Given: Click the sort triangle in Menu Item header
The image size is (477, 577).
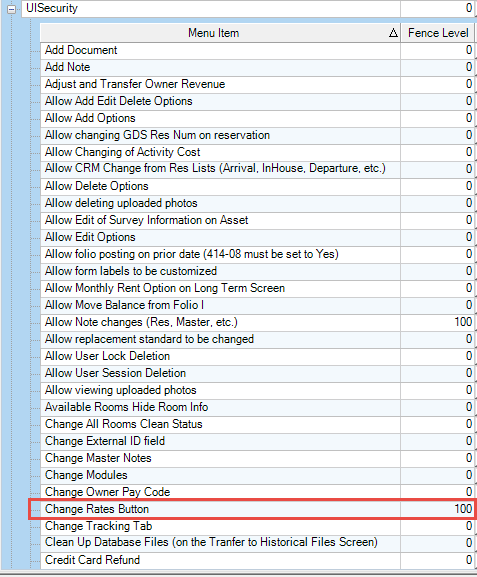Looking at the screenshot, I should [393, 33].
